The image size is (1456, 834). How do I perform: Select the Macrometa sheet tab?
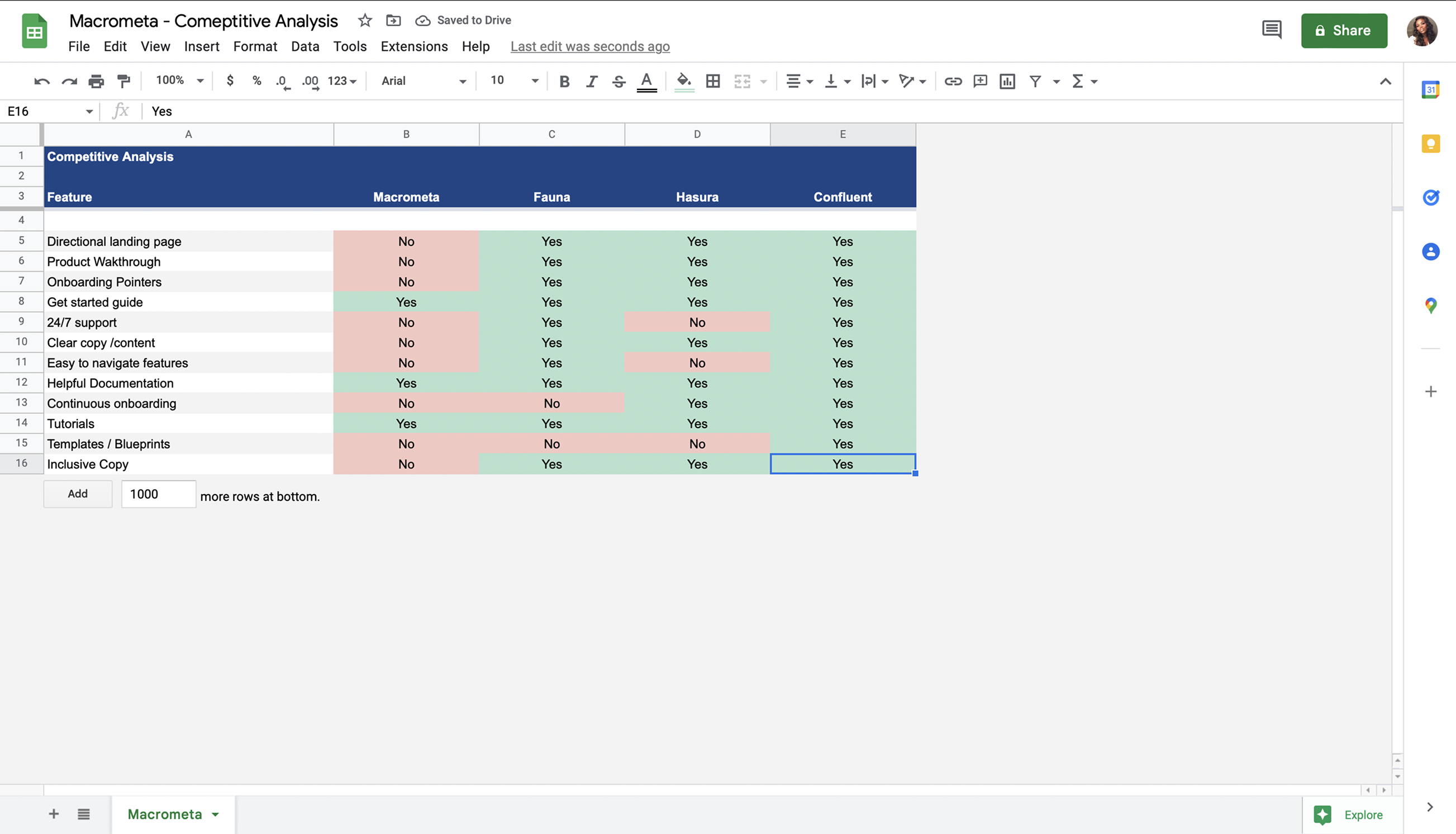pos(173,814)
